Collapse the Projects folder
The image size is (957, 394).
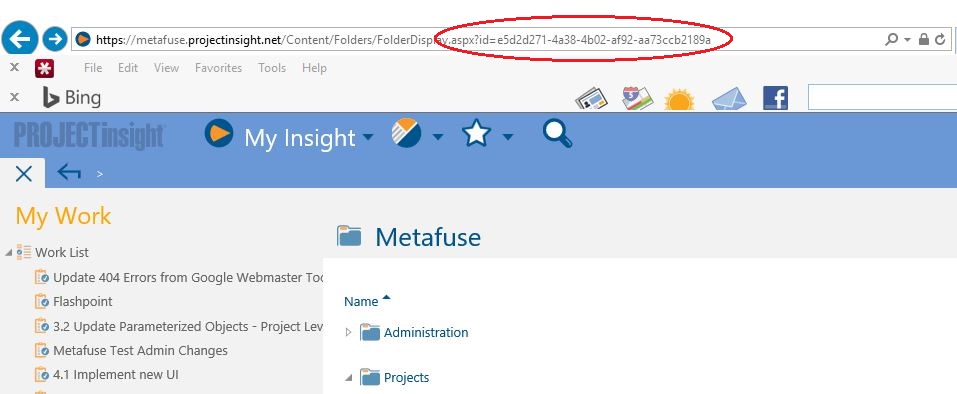click(348, 378)
